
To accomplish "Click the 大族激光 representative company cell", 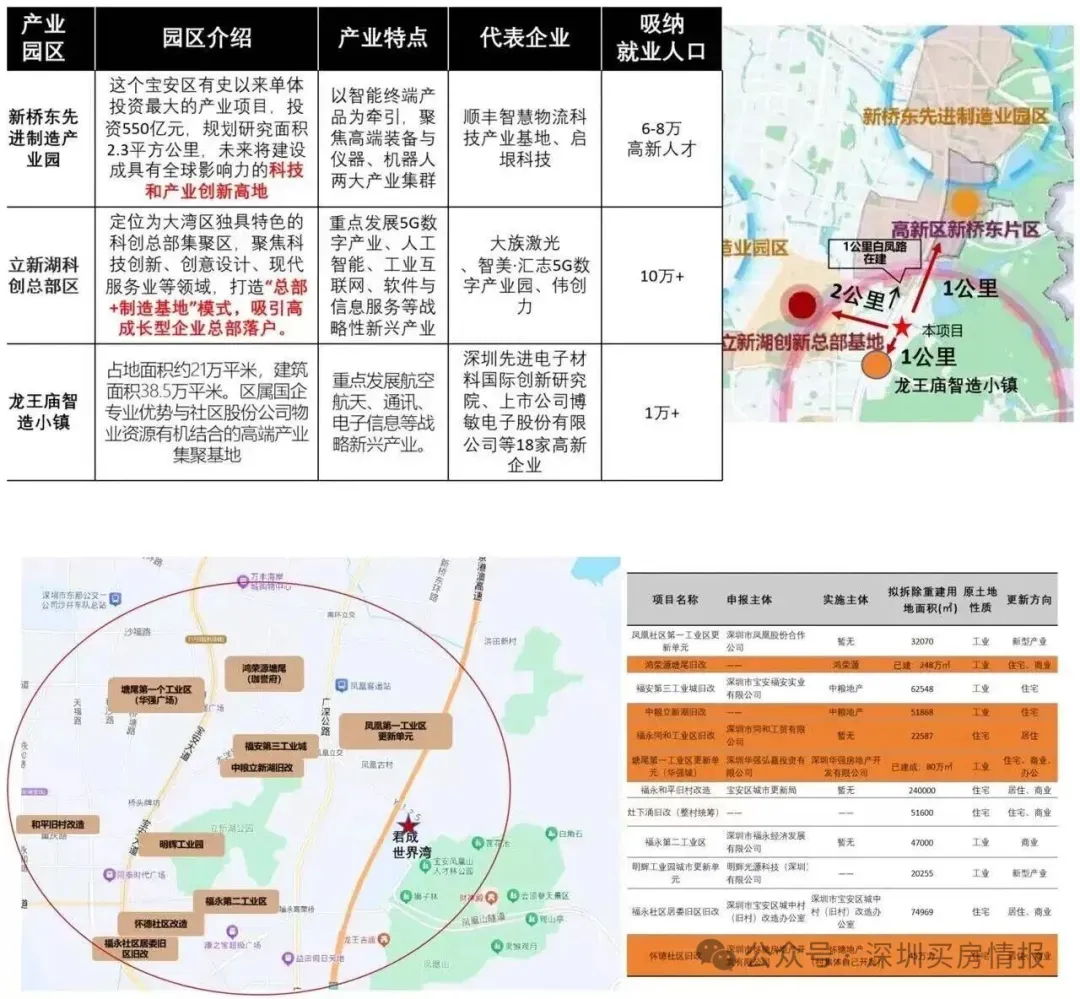I will (525, 275).
